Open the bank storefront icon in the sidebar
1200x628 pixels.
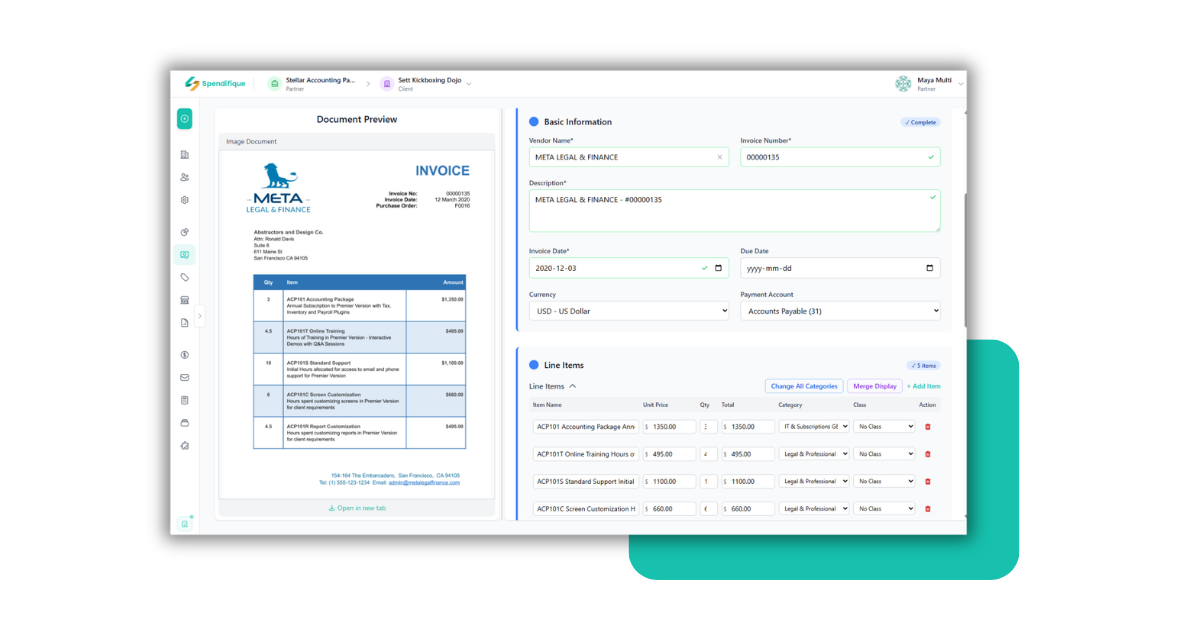(185, 300)
